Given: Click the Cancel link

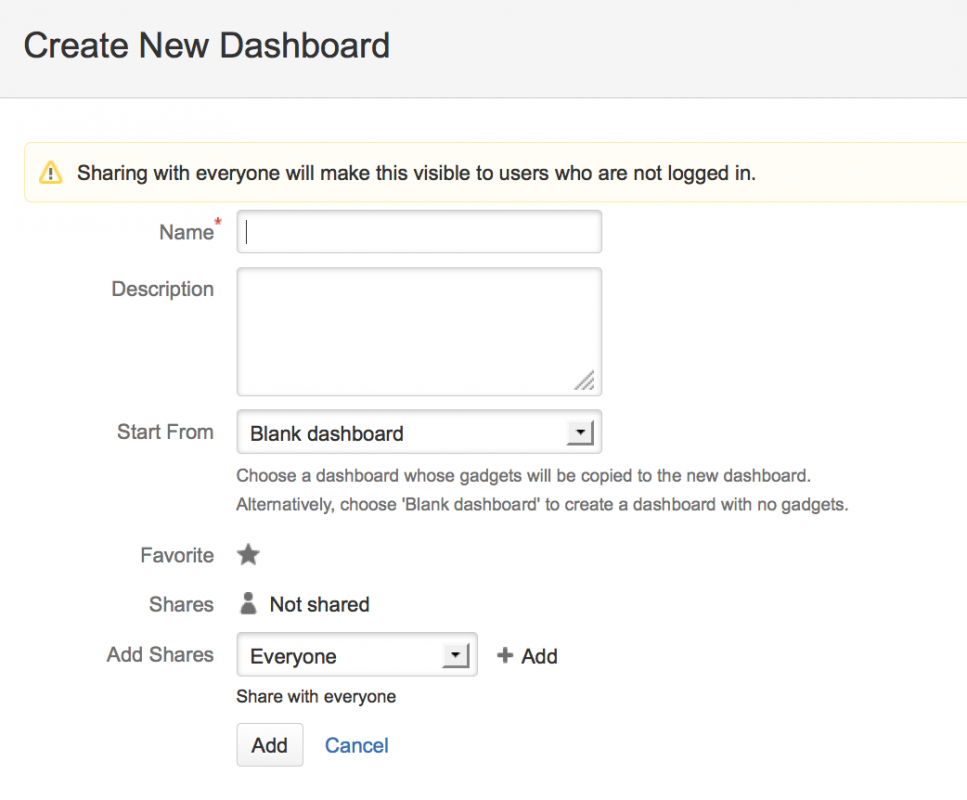Looking at the screenshot, I should (x=357, y=746).
